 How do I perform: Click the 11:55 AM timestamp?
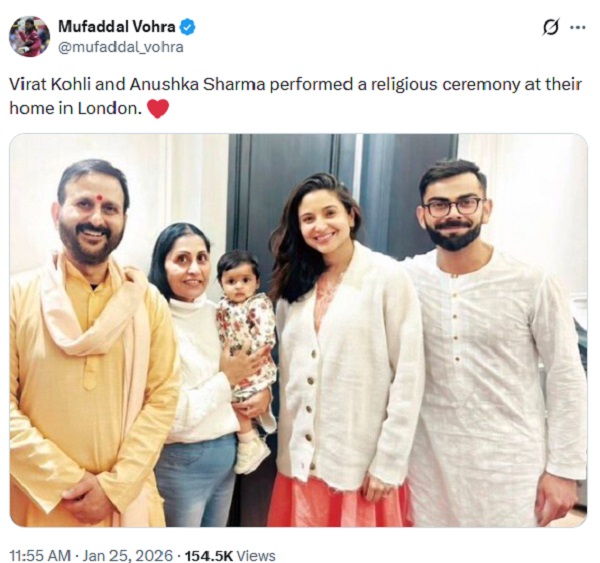39,554
